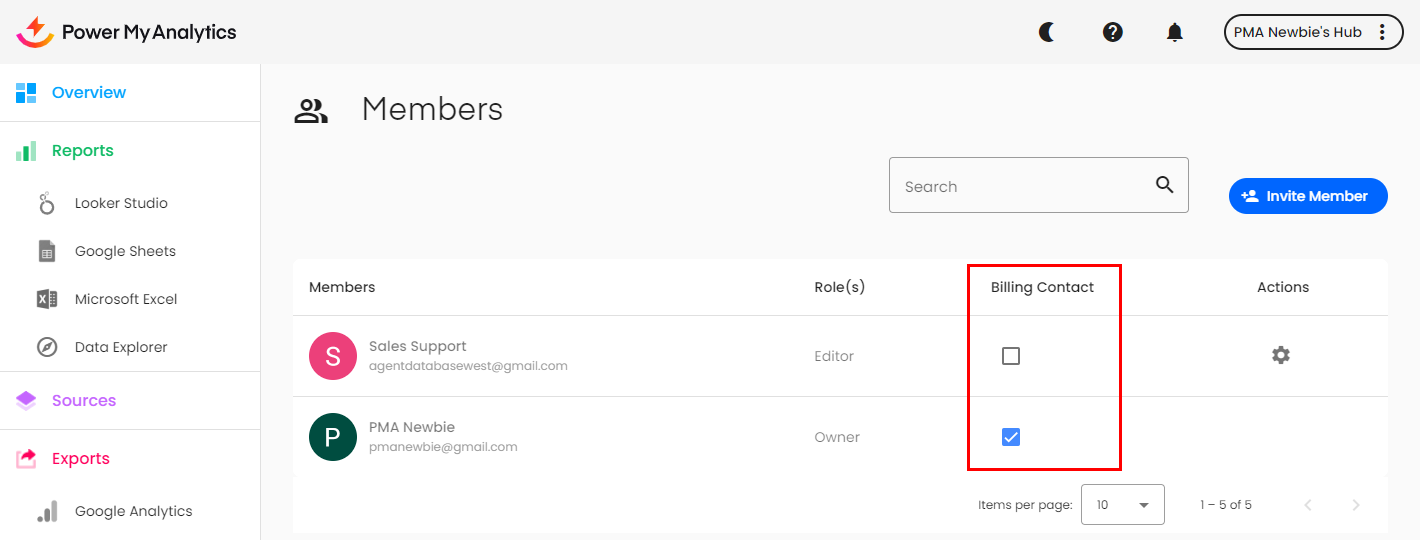Open the Overview section

89,92
